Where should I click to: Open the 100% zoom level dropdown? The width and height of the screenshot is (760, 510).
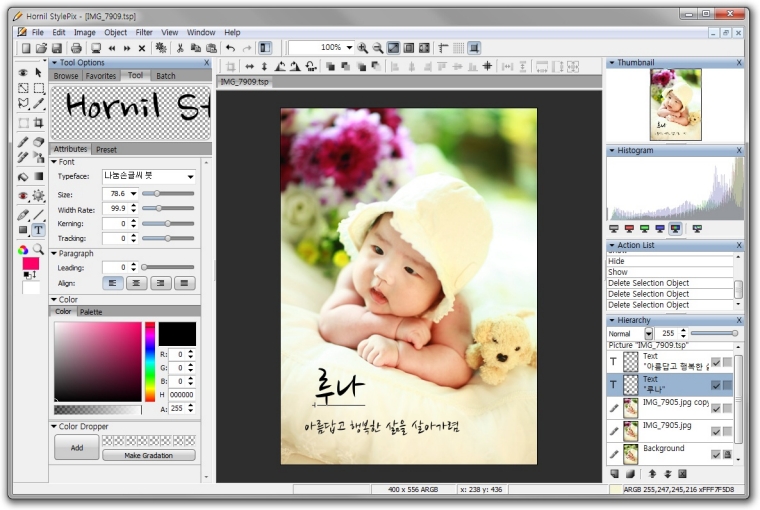point(349,48)
